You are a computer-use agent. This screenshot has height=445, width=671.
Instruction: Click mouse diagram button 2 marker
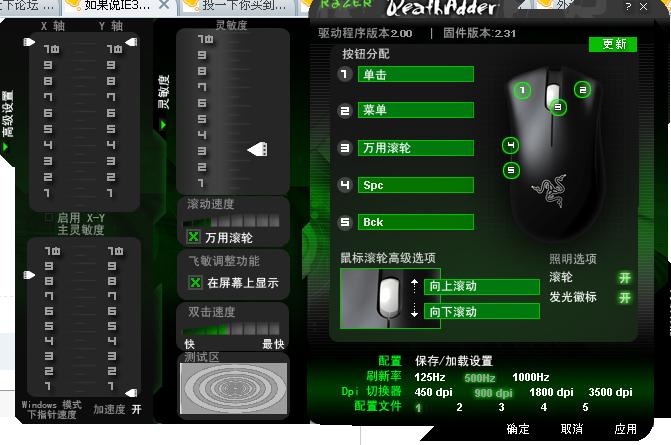pyautogui.click(x=582, y=90)
